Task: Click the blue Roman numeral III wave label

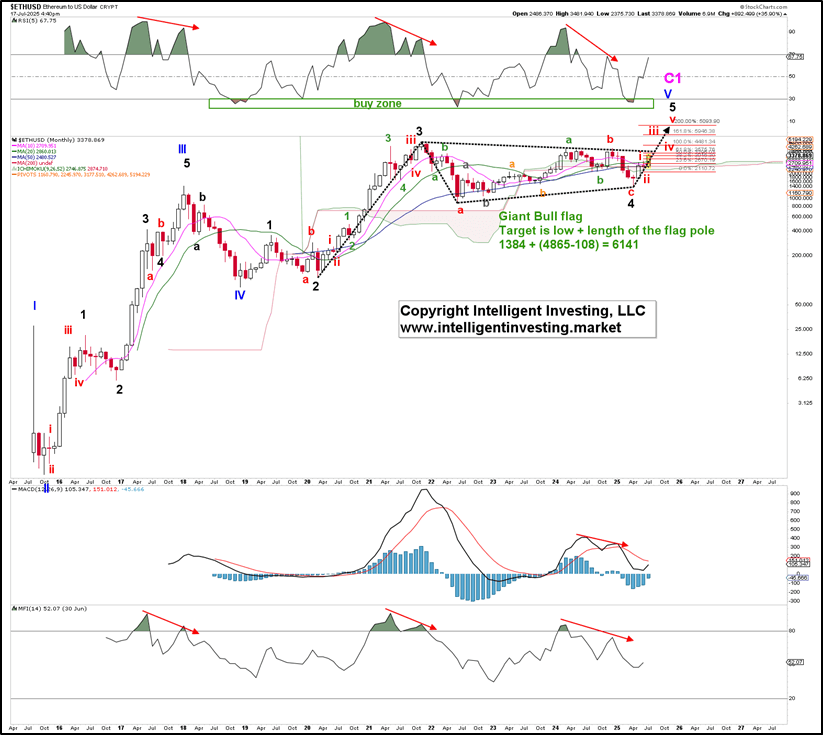Action: [182, 149]
